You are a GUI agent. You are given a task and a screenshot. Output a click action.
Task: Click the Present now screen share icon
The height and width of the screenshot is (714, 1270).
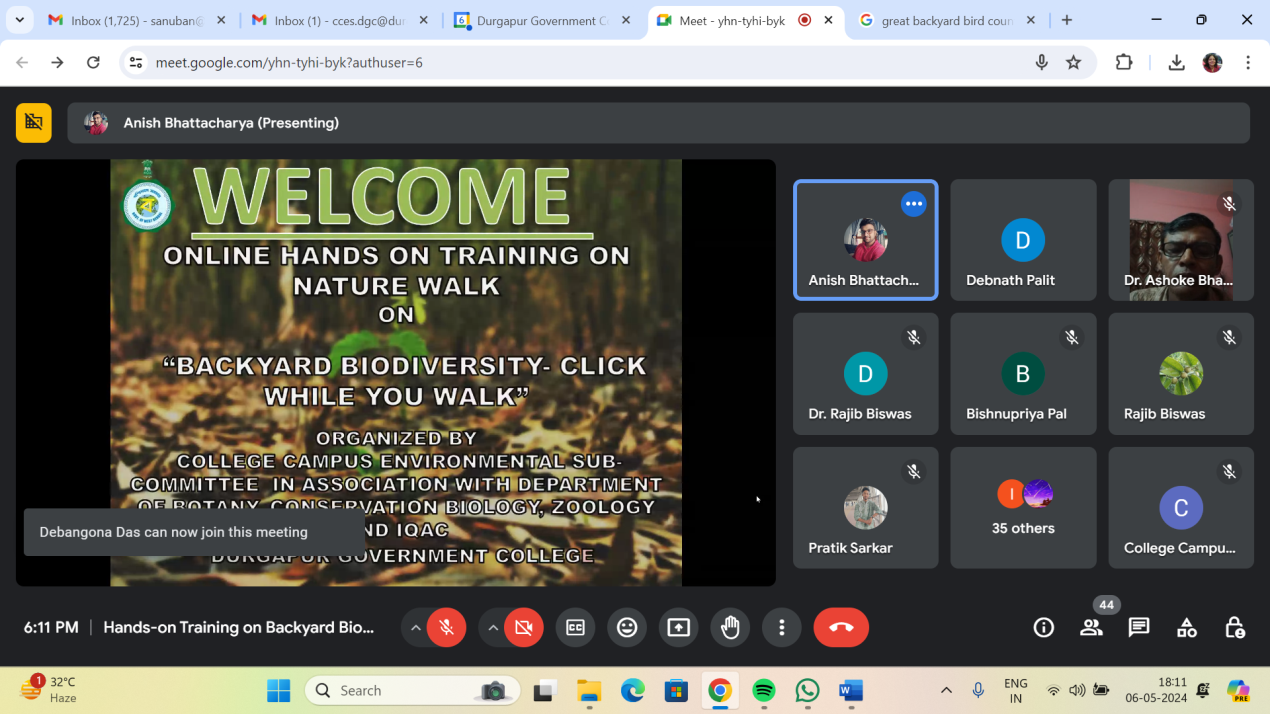click(678, 627)
